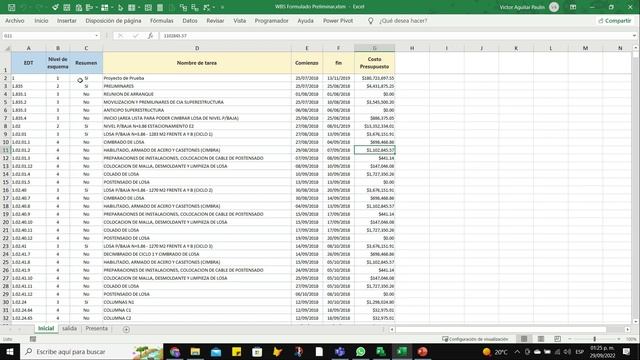Click the Enter checkmark icon in the formula bar
This screenshot has height=360, width=640.
[136, 36]
